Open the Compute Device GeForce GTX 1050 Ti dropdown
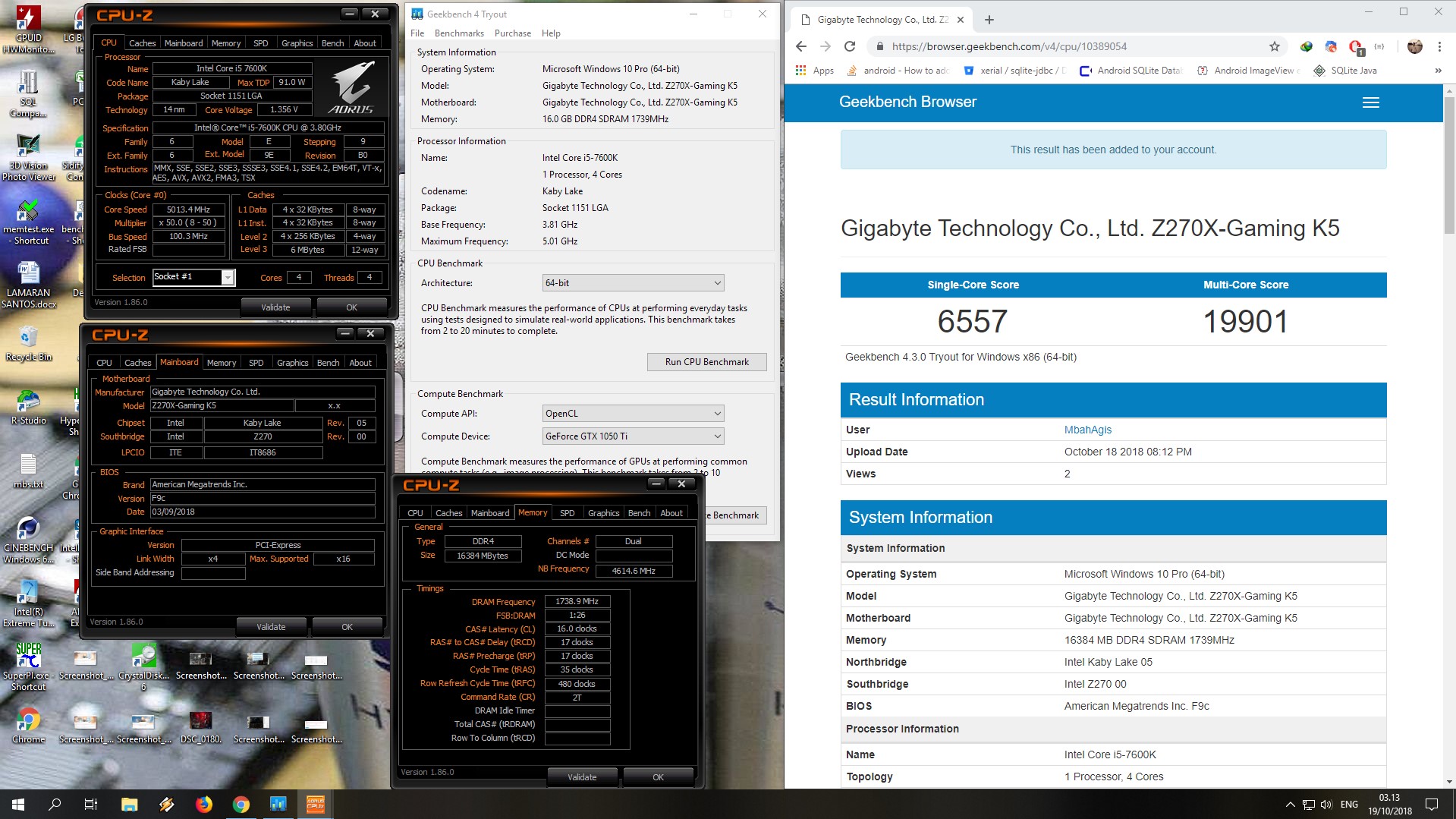Viewport: 1456px width, 819px height. coord(633,436)
